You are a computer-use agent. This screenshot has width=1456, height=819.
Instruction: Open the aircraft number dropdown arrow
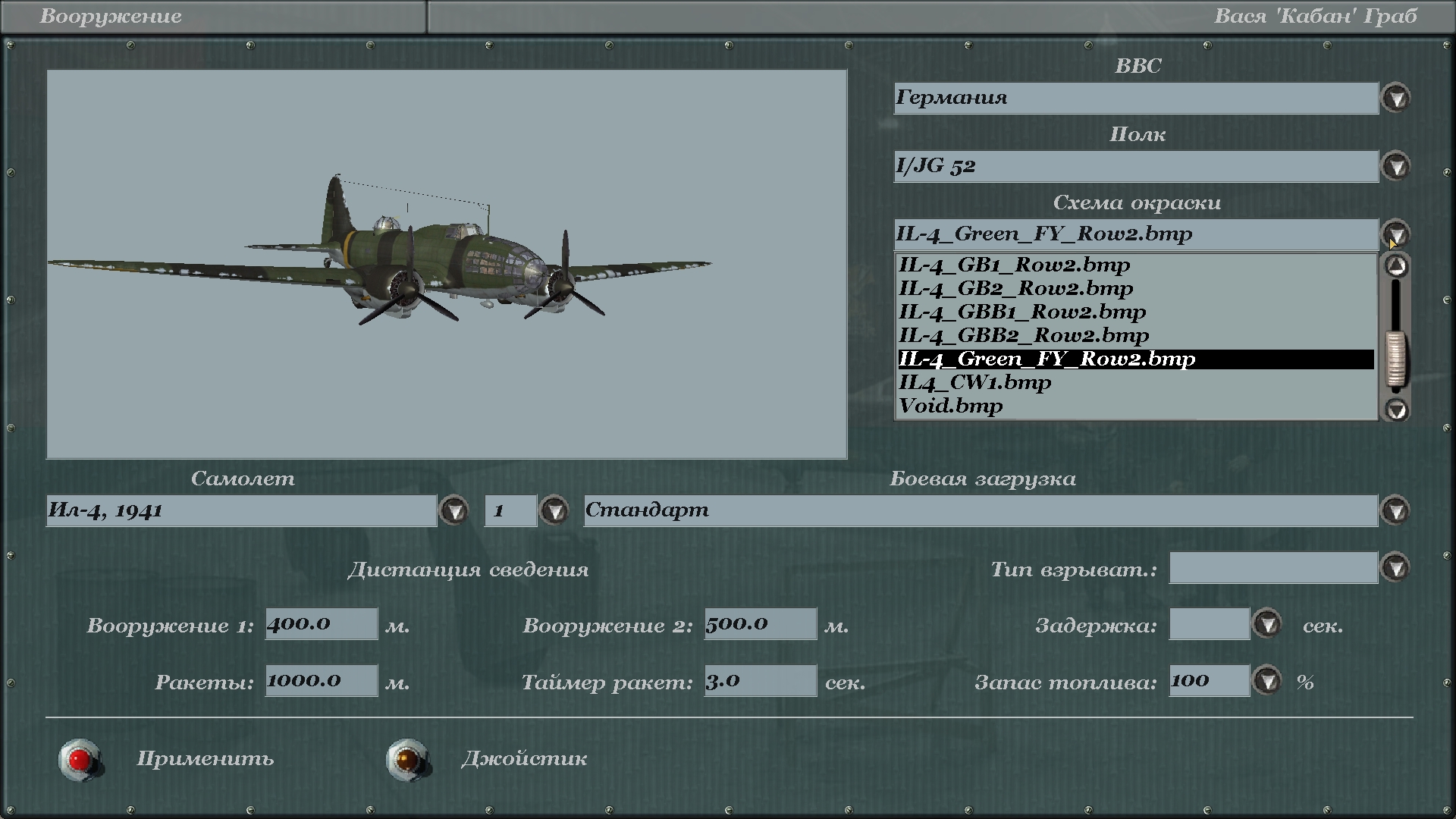554,510
